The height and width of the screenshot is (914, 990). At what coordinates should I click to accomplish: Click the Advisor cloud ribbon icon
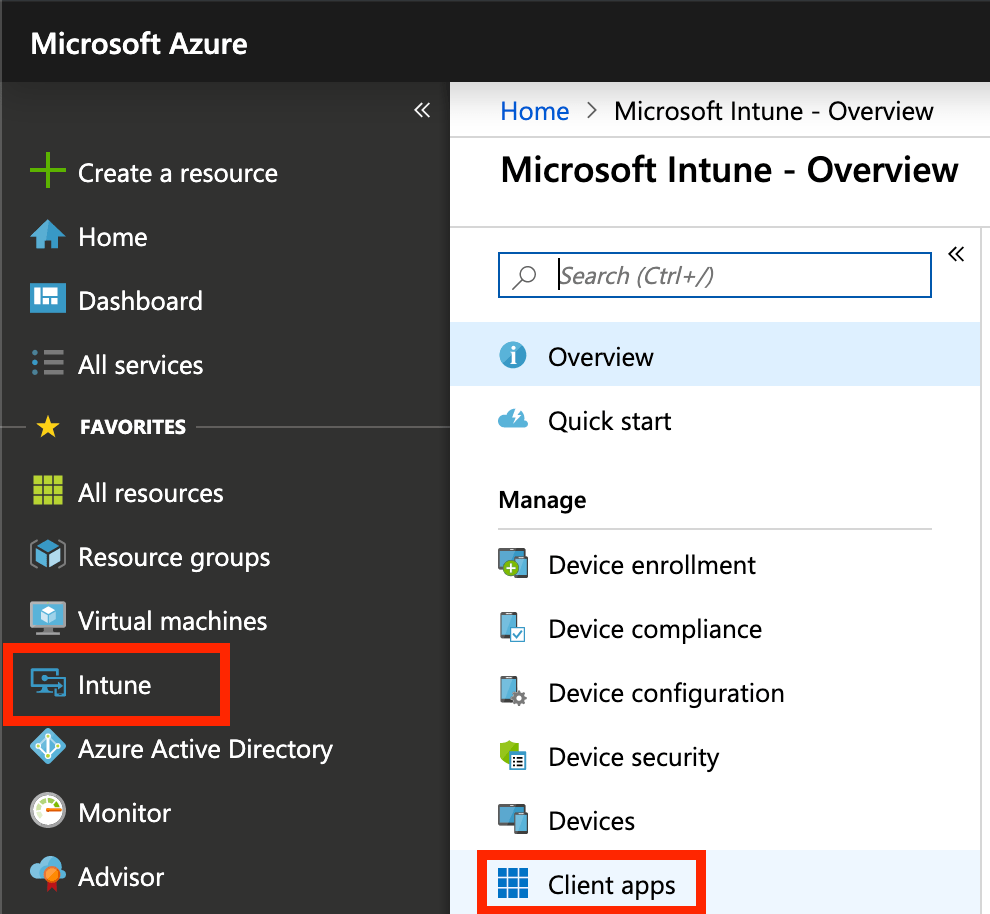[x=48, y=874]
